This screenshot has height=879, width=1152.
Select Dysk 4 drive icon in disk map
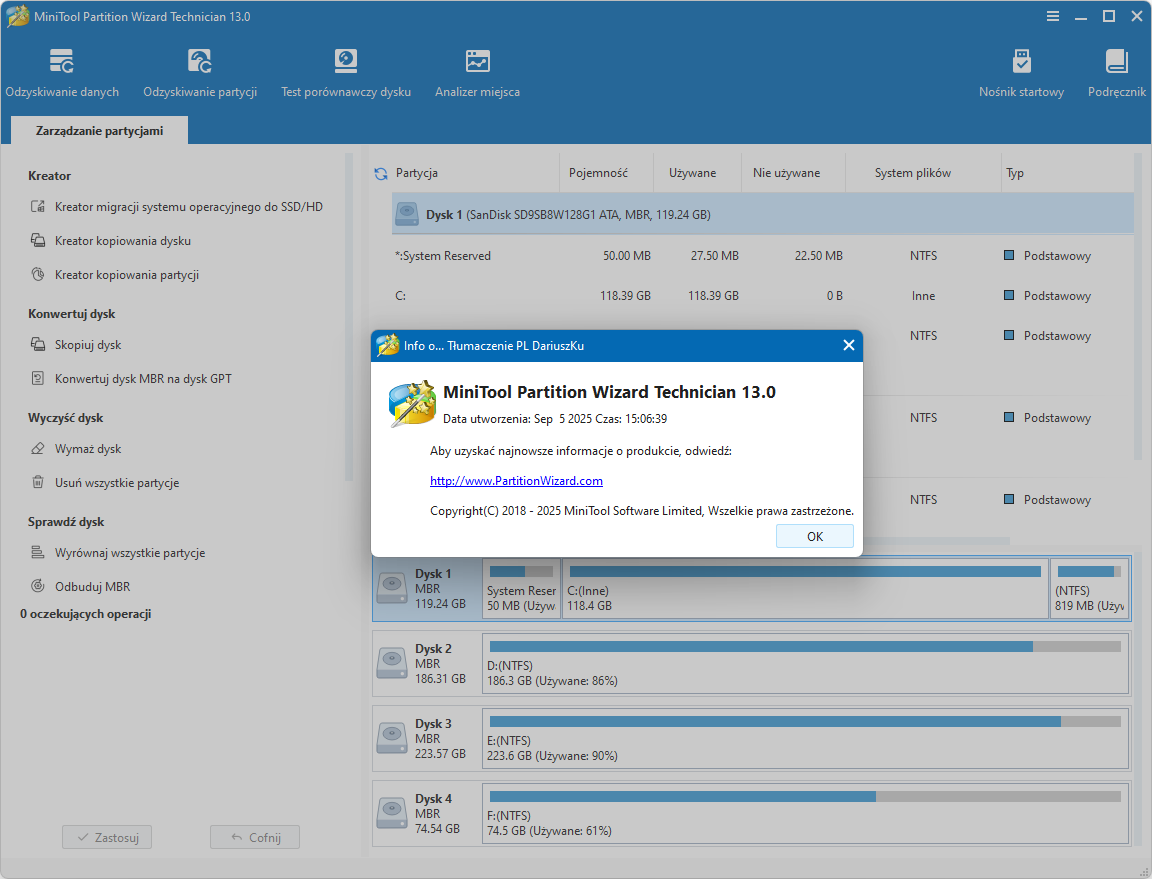(x=392, y=814)
